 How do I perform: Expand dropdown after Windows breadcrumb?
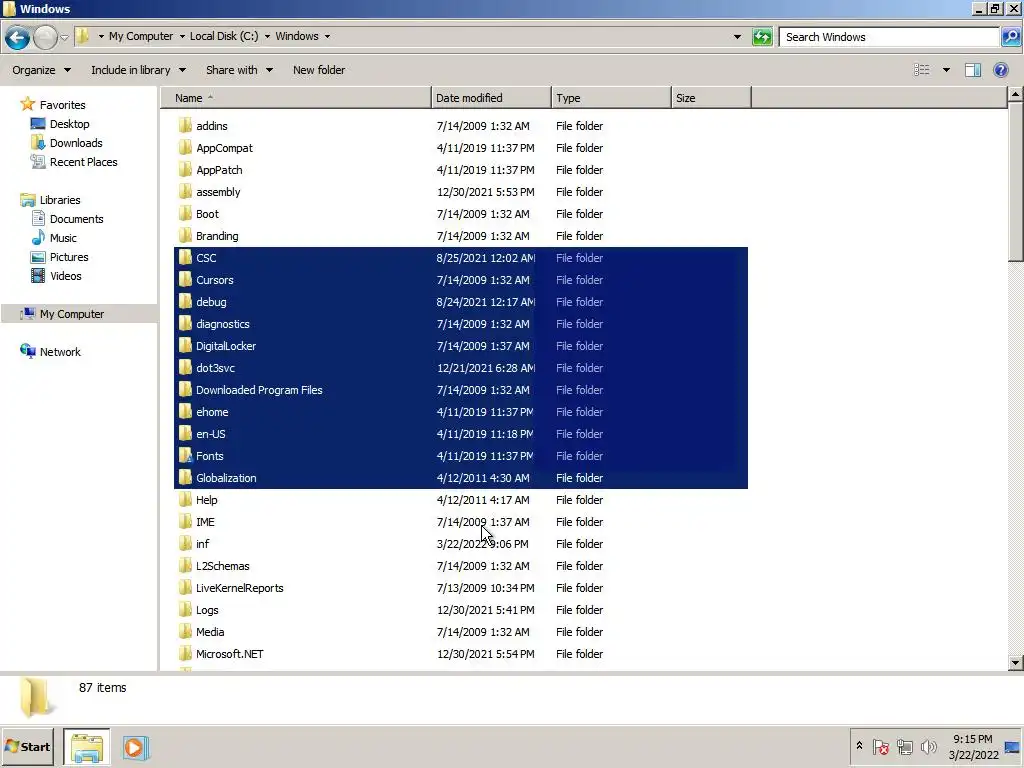click(327, 37)
